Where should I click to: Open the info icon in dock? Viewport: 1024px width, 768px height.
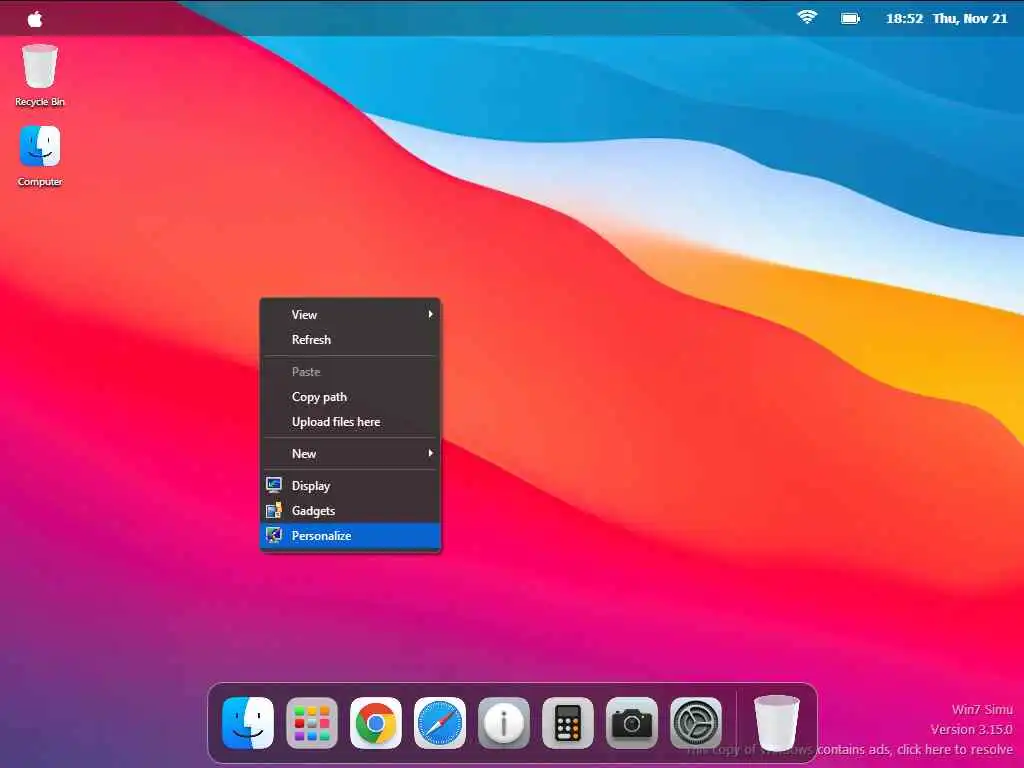(504, 723)
